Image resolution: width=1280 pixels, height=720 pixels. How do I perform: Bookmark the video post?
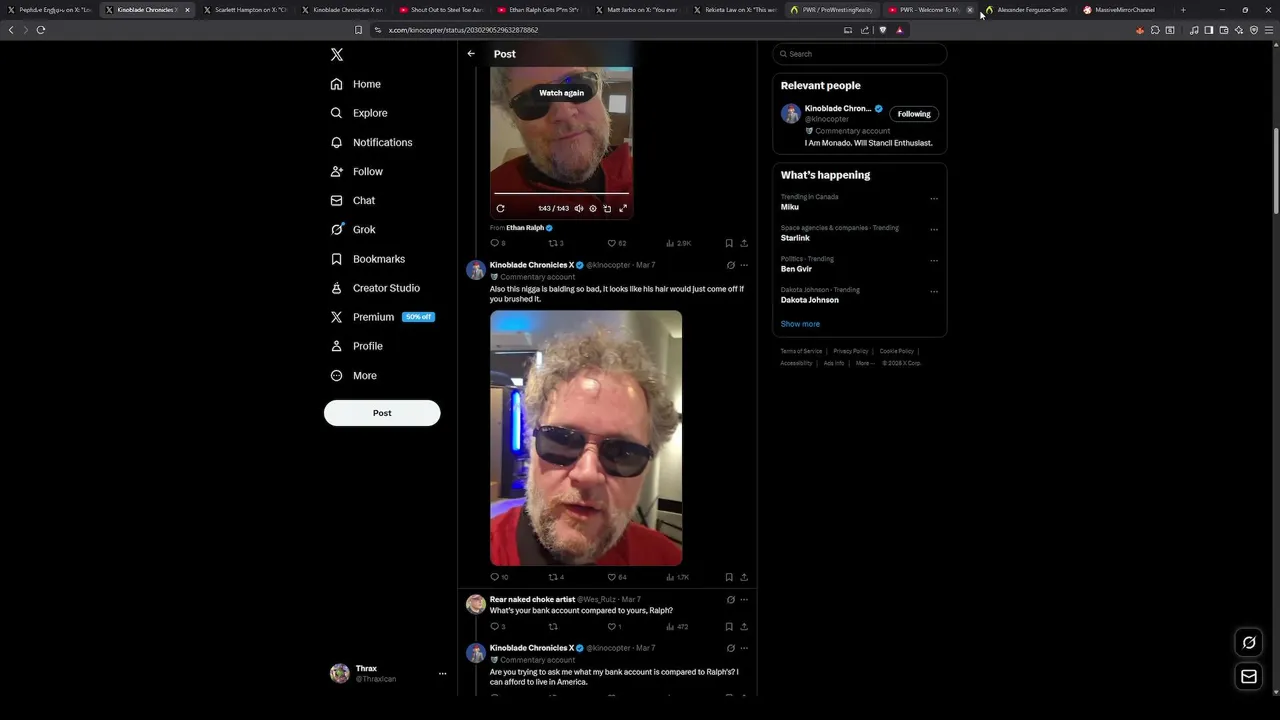[729, 243]
